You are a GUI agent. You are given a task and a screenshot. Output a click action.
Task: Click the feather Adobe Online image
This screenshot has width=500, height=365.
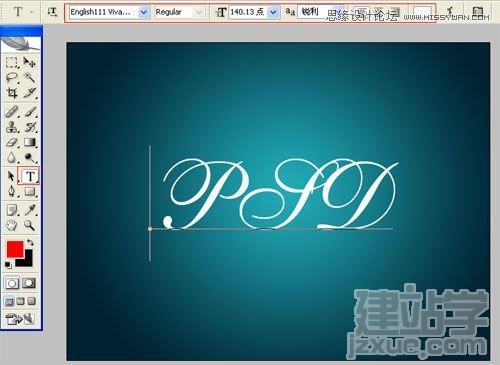click(21, 44)
